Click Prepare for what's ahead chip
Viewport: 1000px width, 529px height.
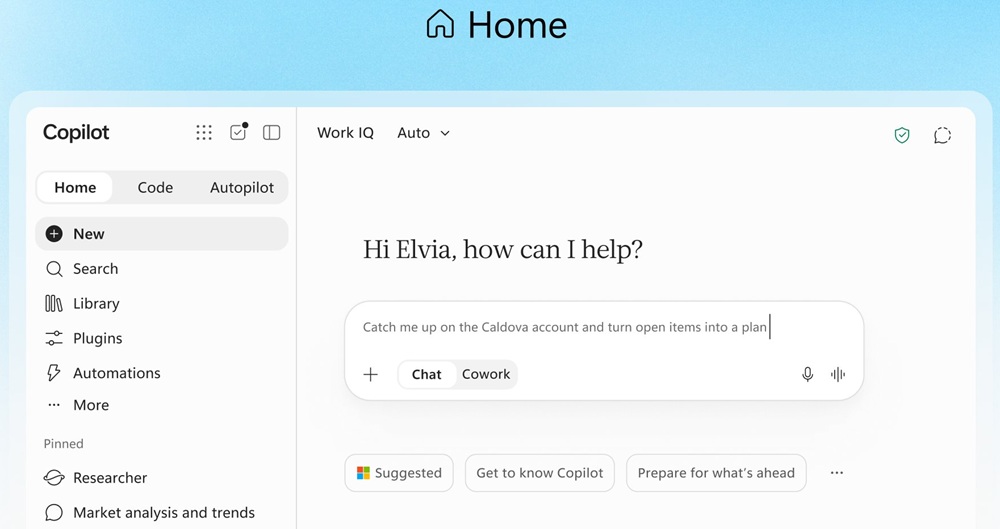coord(716,473)
